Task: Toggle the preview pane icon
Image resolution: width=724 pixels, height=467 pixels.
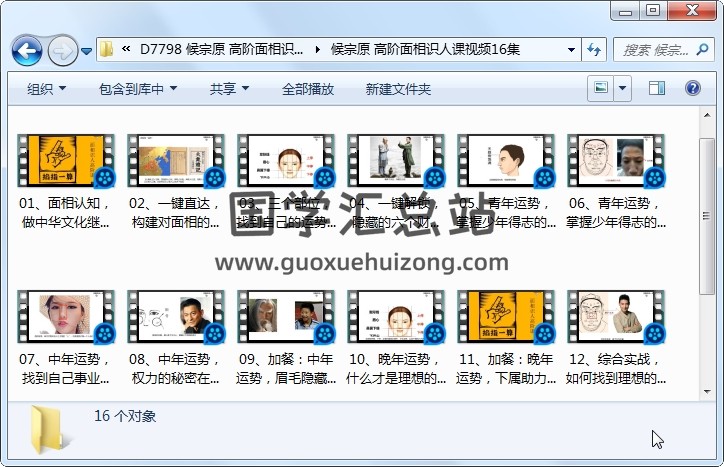Action: [x=657, y=89]
